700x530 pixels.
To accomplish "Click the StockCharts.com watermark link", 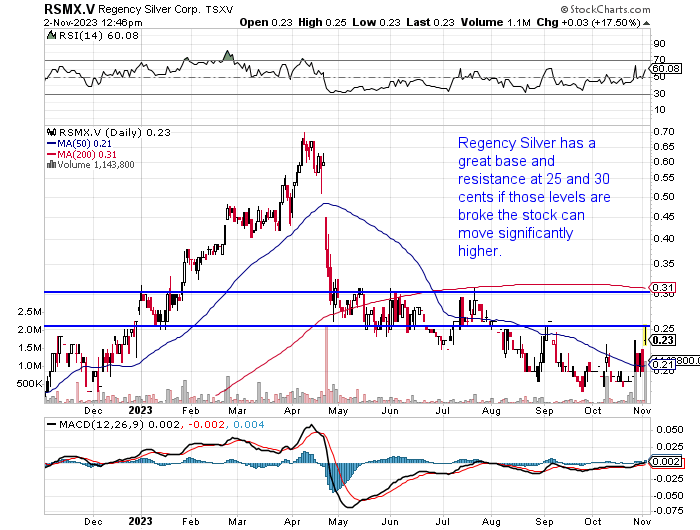I will click(x=605, y=9).
